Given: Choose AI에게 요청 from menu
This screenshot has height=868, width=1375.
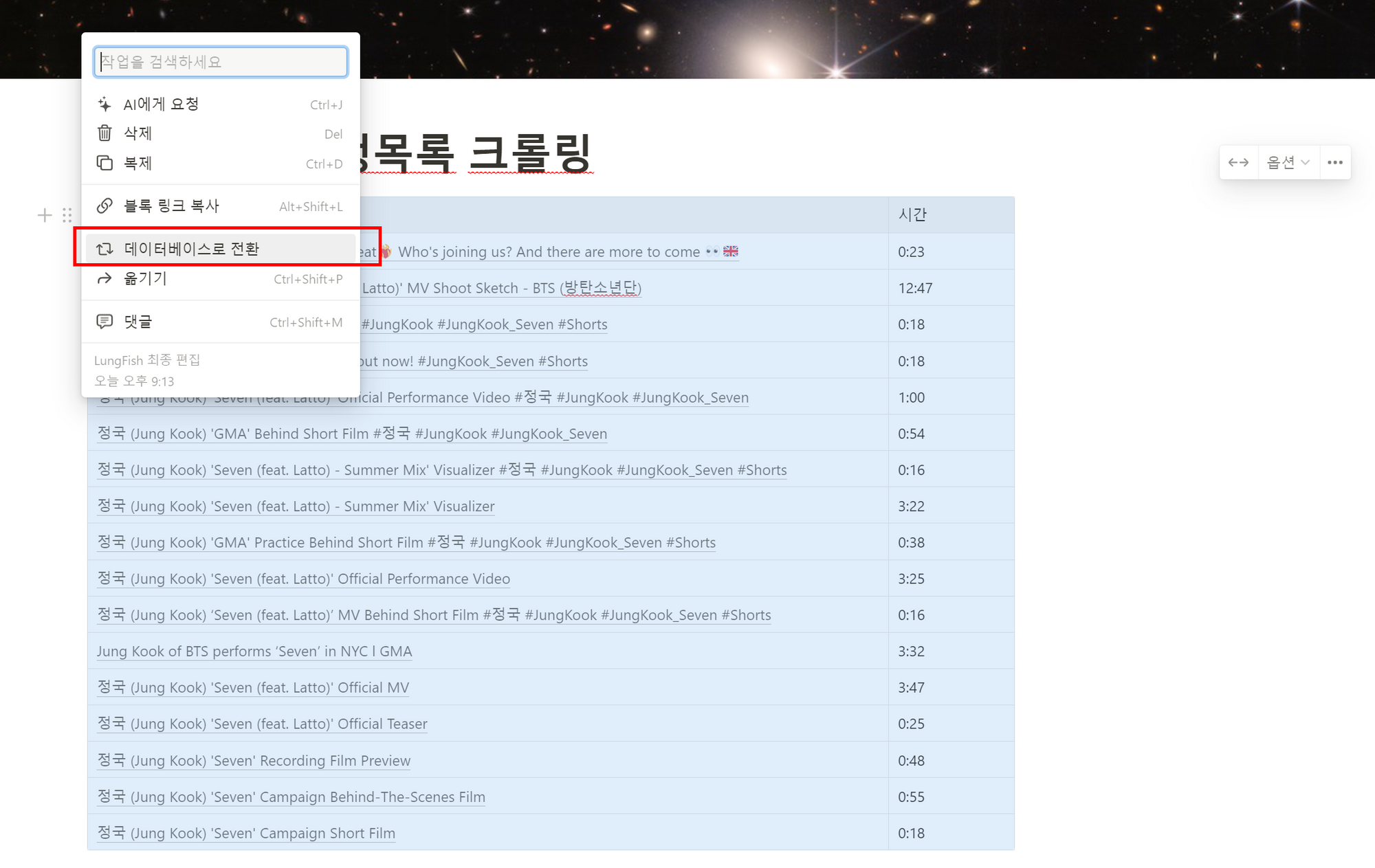Looking at the screenshot, I should pyautogui.click(x=162, y=104).
